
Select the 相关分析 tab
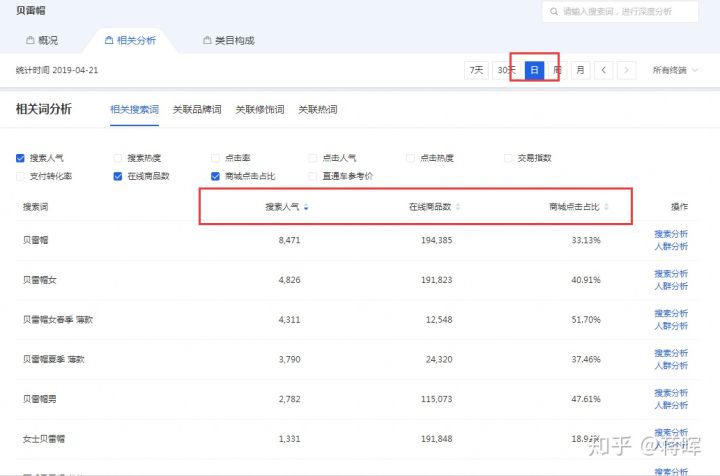[x=130, y=40]
